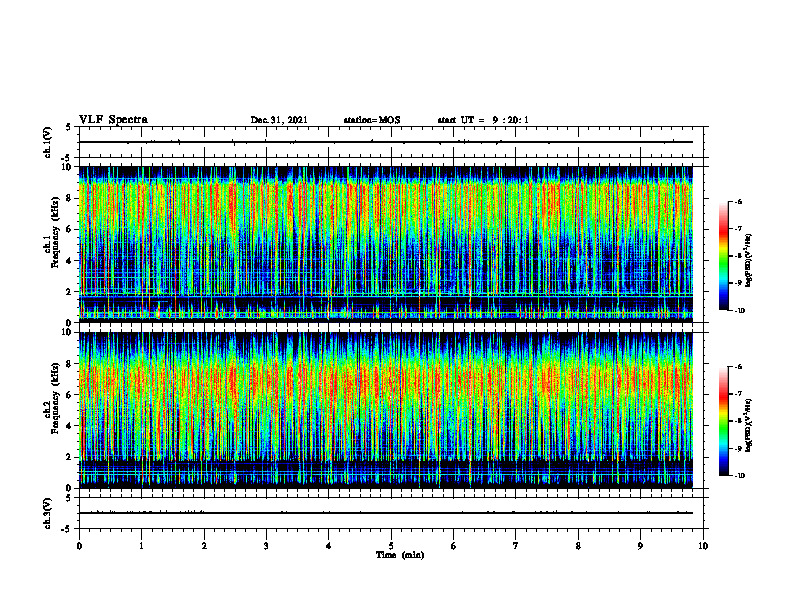Click the ch.3 voltage trace panel
The width and height of the screenshot is (792, 612).
coord(390,513)
